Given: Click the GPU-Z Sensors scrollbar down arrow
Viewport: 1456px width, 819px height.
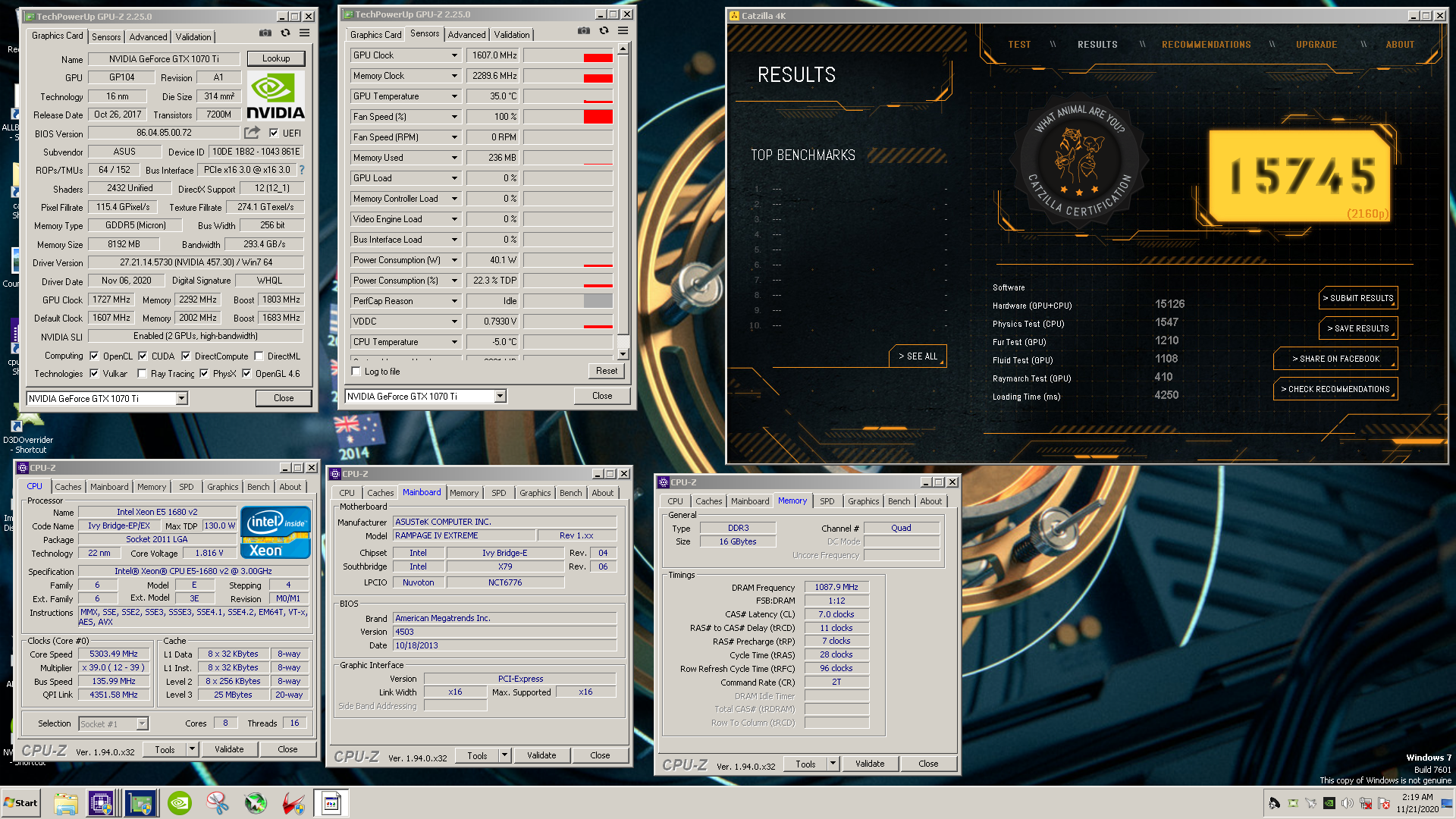Looking at the screenshot, I should [623, 354].
